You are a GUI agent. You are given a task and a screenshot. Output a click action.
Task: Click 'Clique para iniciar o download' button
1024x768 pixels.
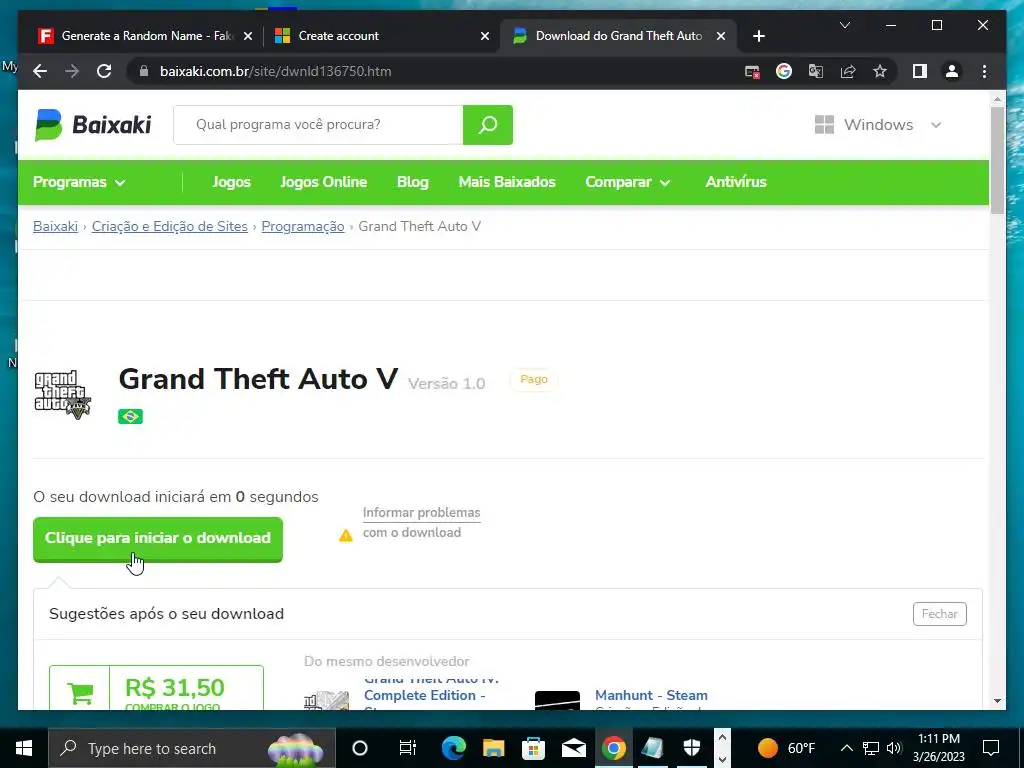(x=158, y=539)
